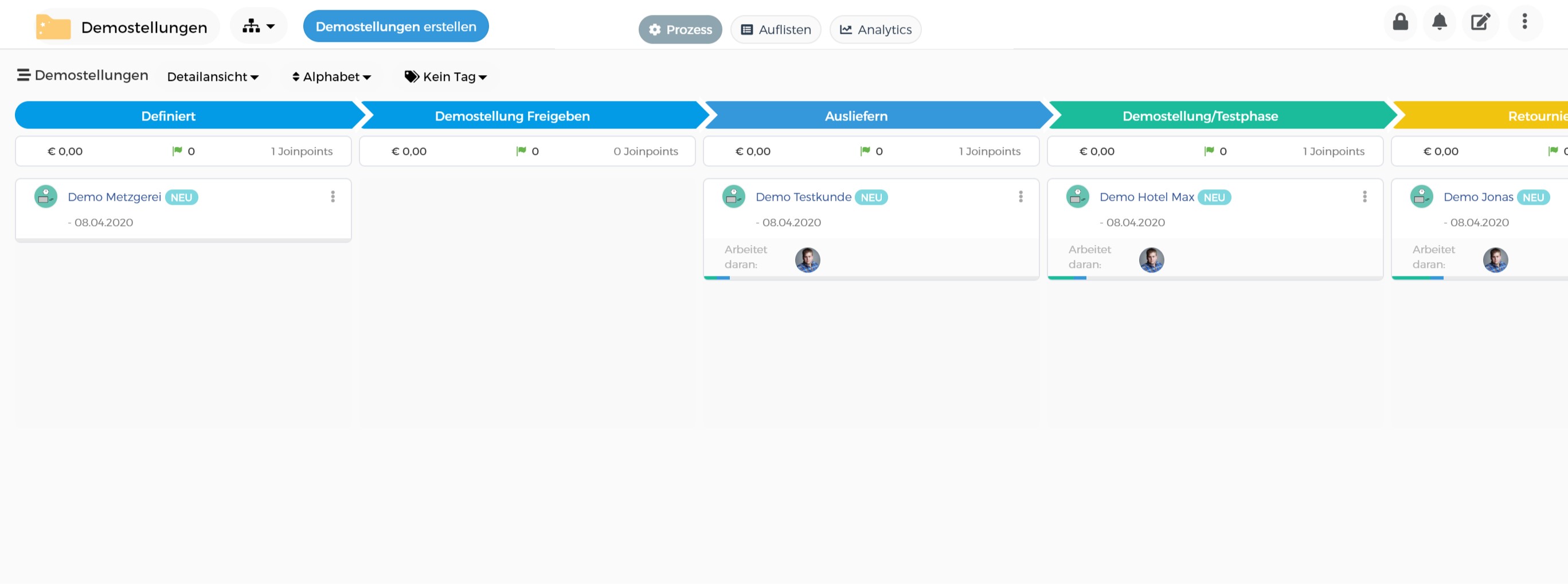Viewport: 1568px width, 584px height.
Task: Click assignee photo on Demo Jonas card
Action: click(x=1495, y=260)
